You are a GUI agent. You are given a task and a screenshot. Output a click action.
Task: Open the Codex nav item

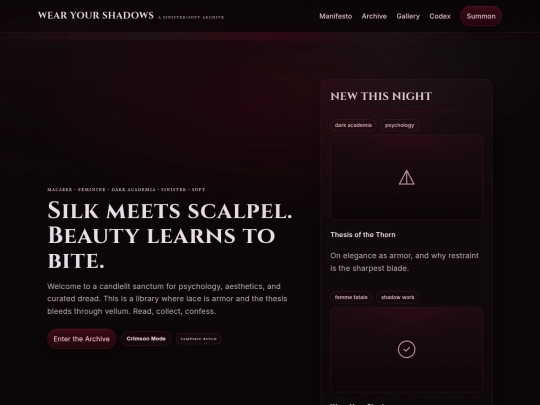coord(440,16)
